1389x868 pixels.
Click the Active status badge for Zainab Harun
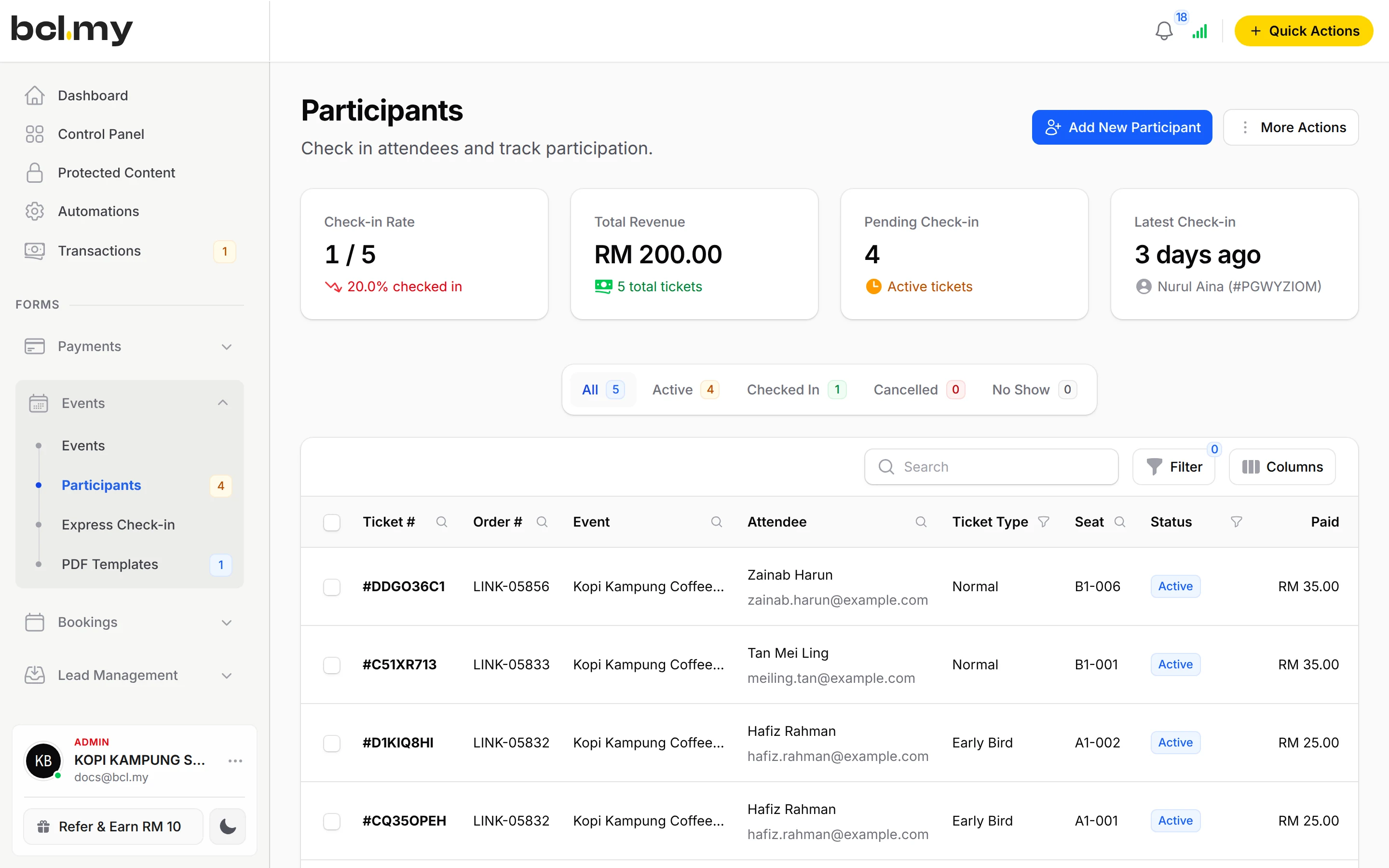1175,586
